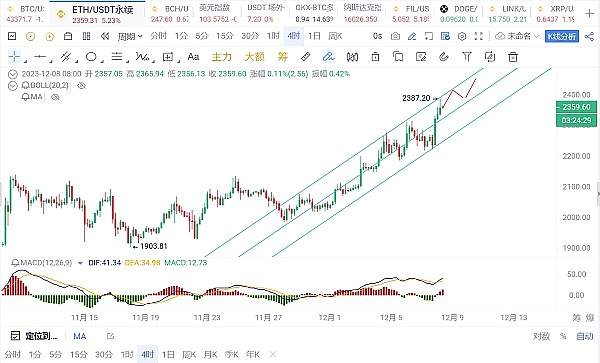Select the crosshair cursor tool
The image size is (600, 363).
click(14, 57)
